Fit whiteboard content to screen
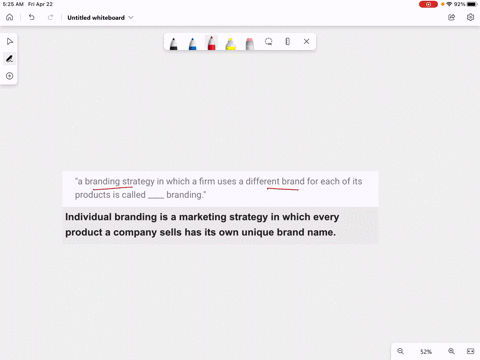Screen dimensions: 480x360 coord(471,351)
